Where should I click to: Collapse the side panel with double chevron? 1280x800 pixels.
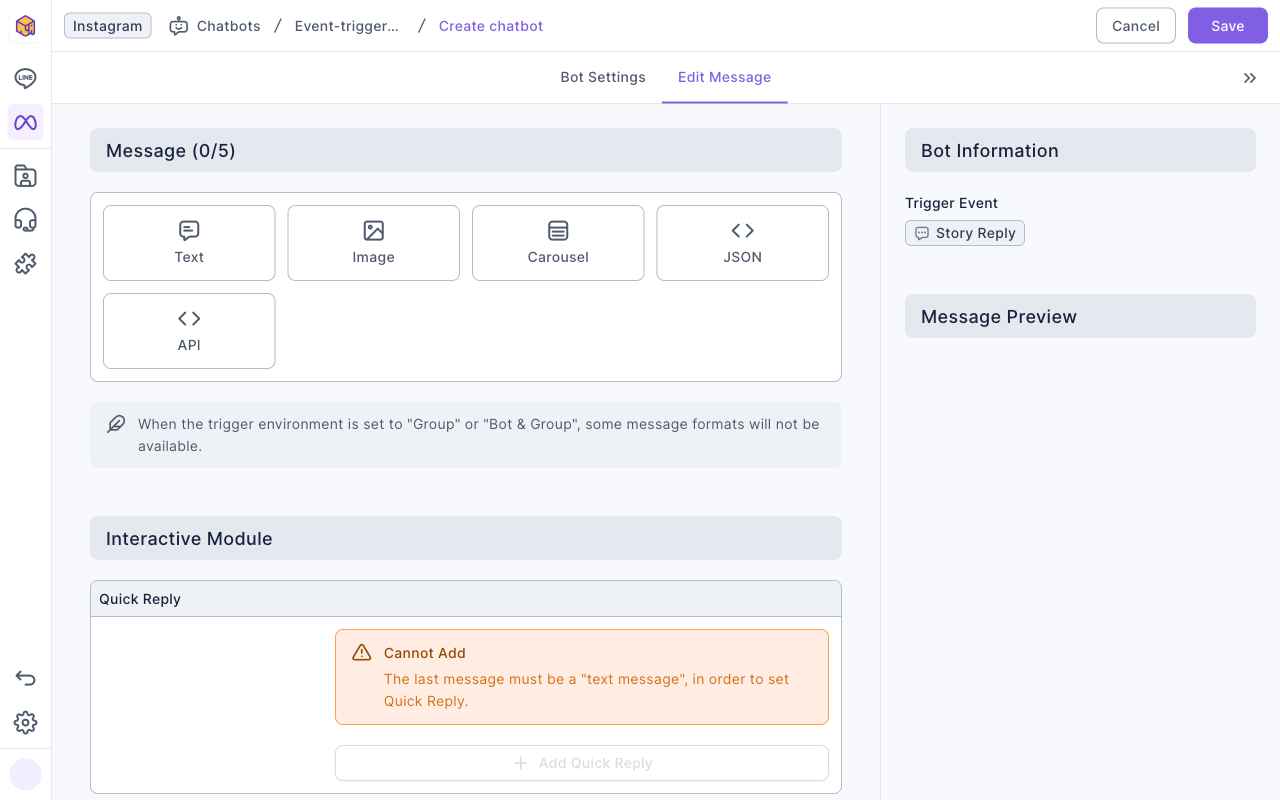point(1250,78)
